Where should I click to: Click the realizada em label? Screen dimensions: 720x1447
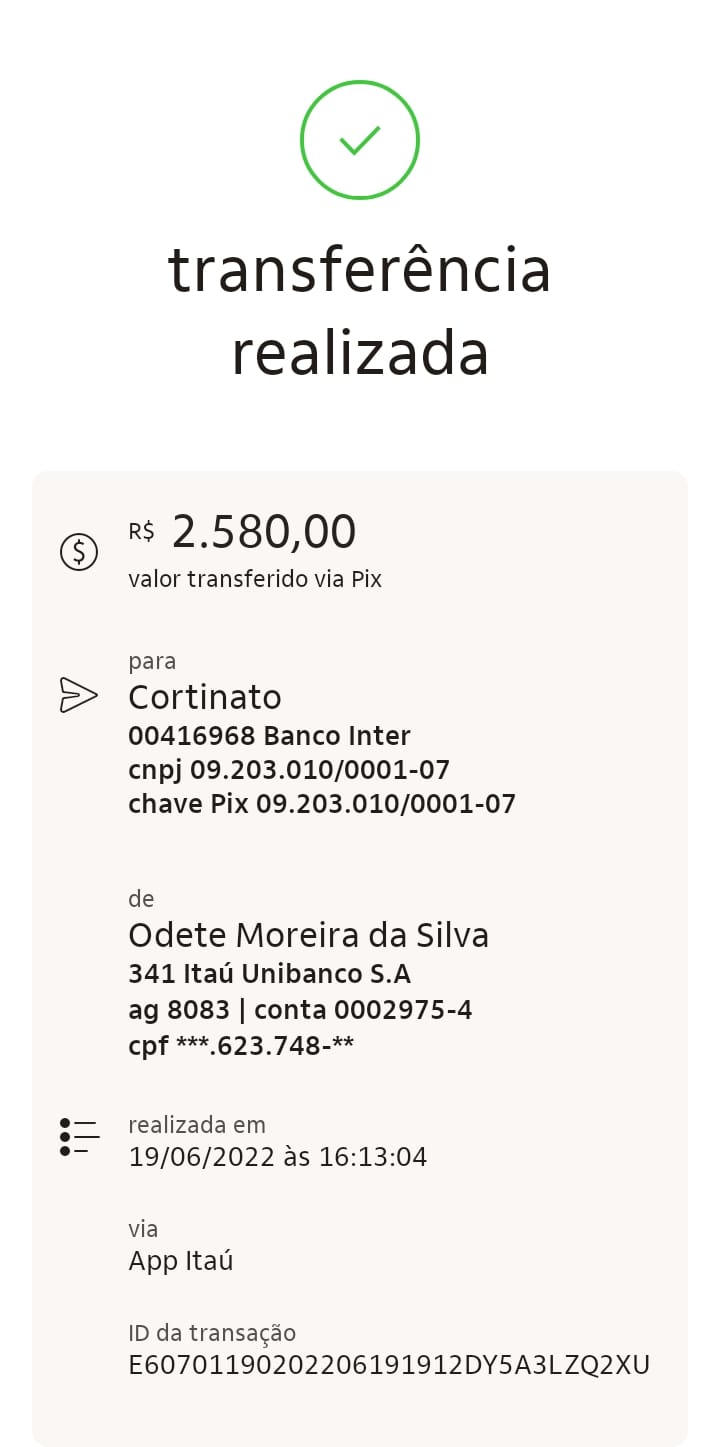[x=197, y=1125]
